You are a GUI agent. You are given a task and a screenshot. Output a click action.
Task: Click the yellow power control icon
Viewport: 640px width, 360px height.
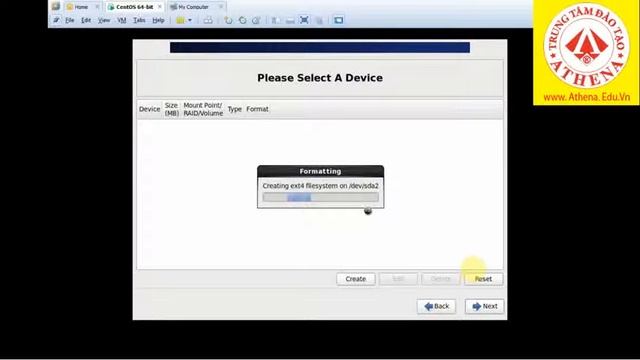tap(180, 20)
